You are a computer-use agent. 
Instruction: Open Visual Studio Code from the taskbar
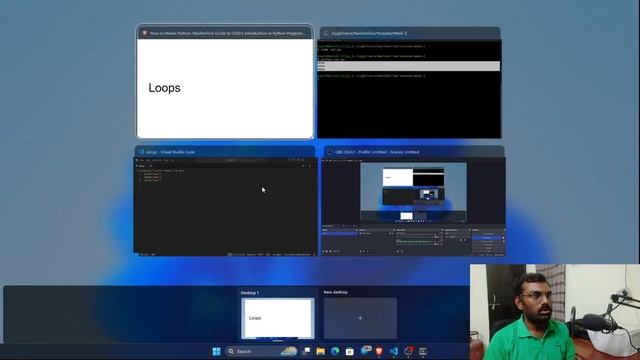(x=394, y=351)
